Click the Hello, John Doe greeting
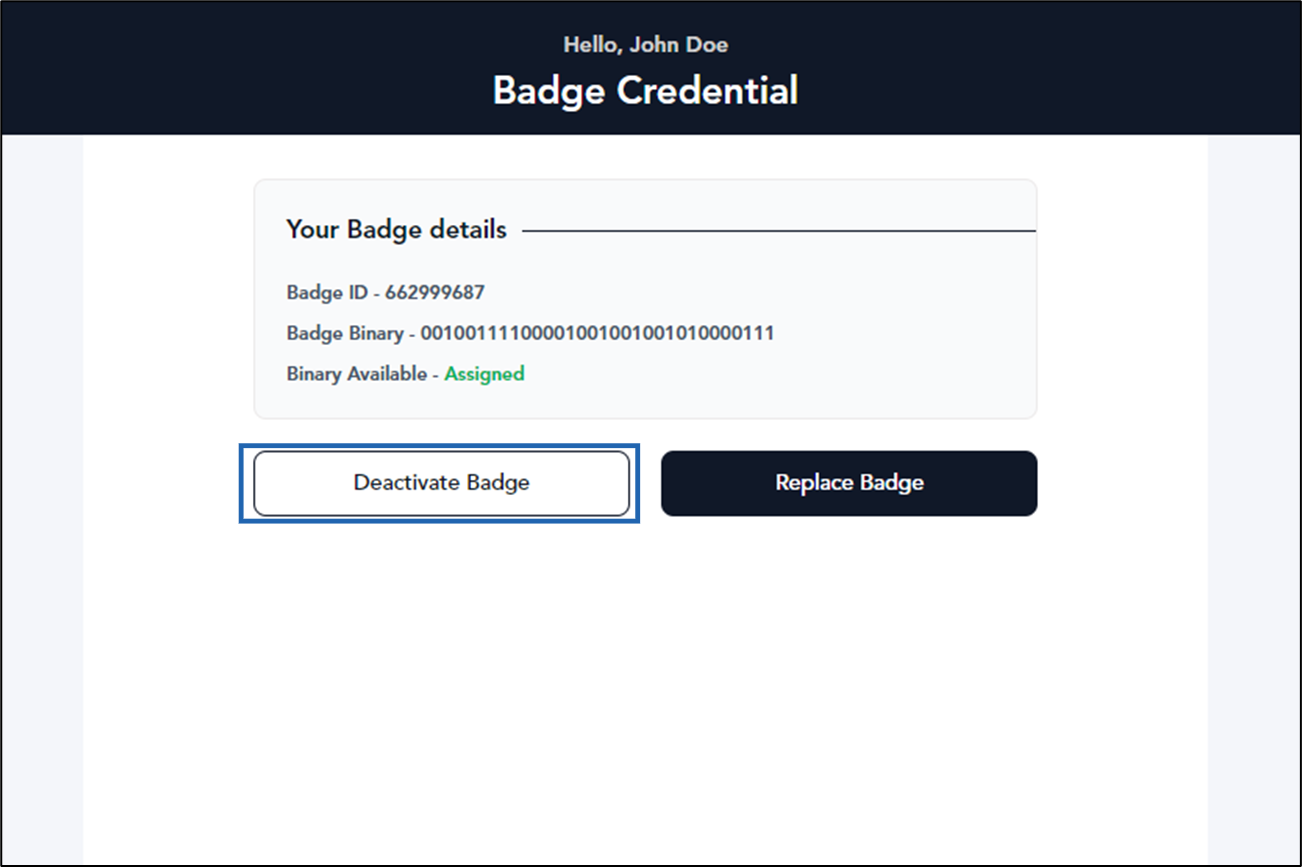This screenshot has height=867, width=1302. pyautogui.click(x=646, y=45)
